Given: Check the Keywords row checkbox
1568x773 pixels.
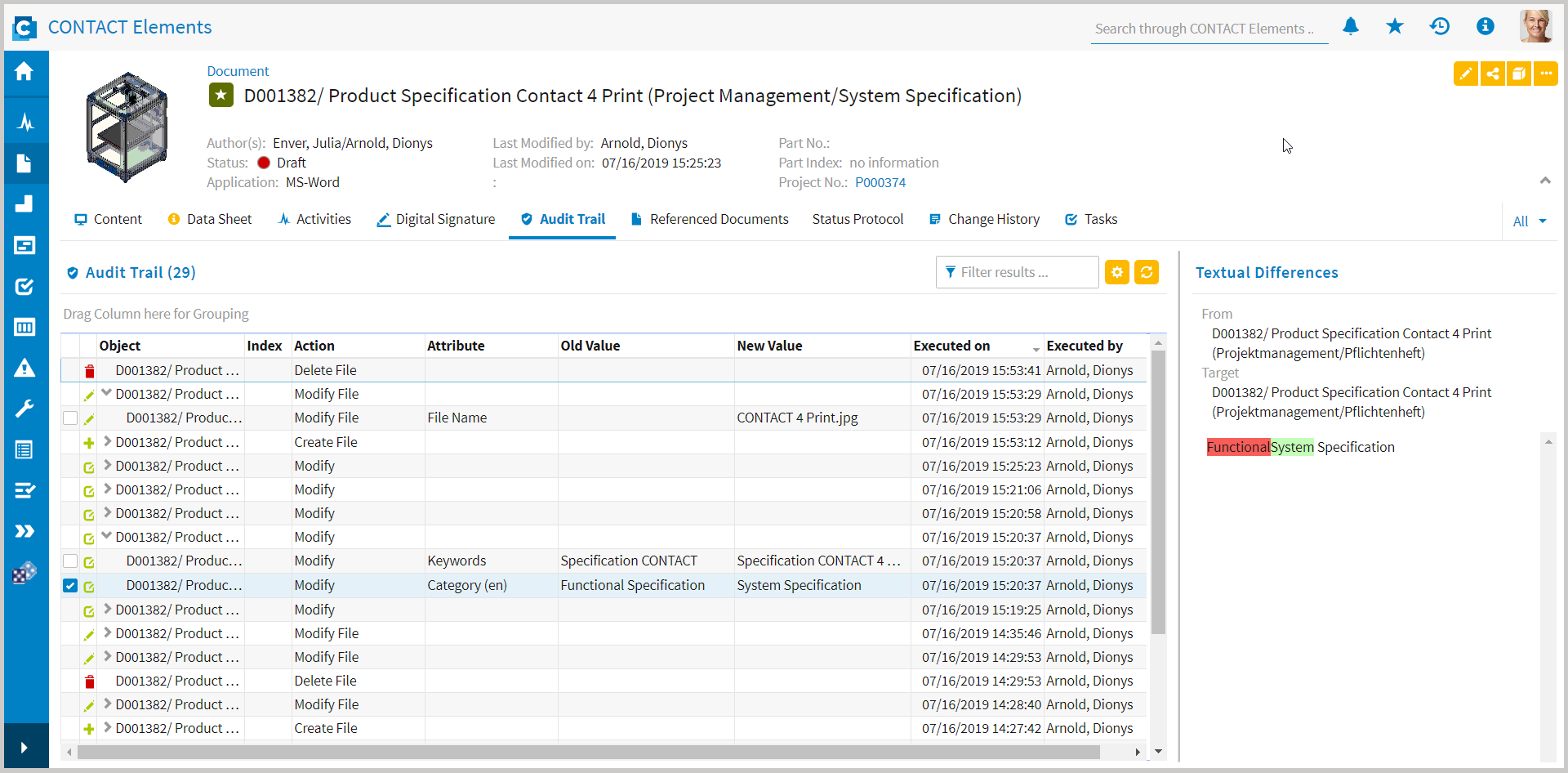Looking at the screenshot, I should tap(70, 561).
